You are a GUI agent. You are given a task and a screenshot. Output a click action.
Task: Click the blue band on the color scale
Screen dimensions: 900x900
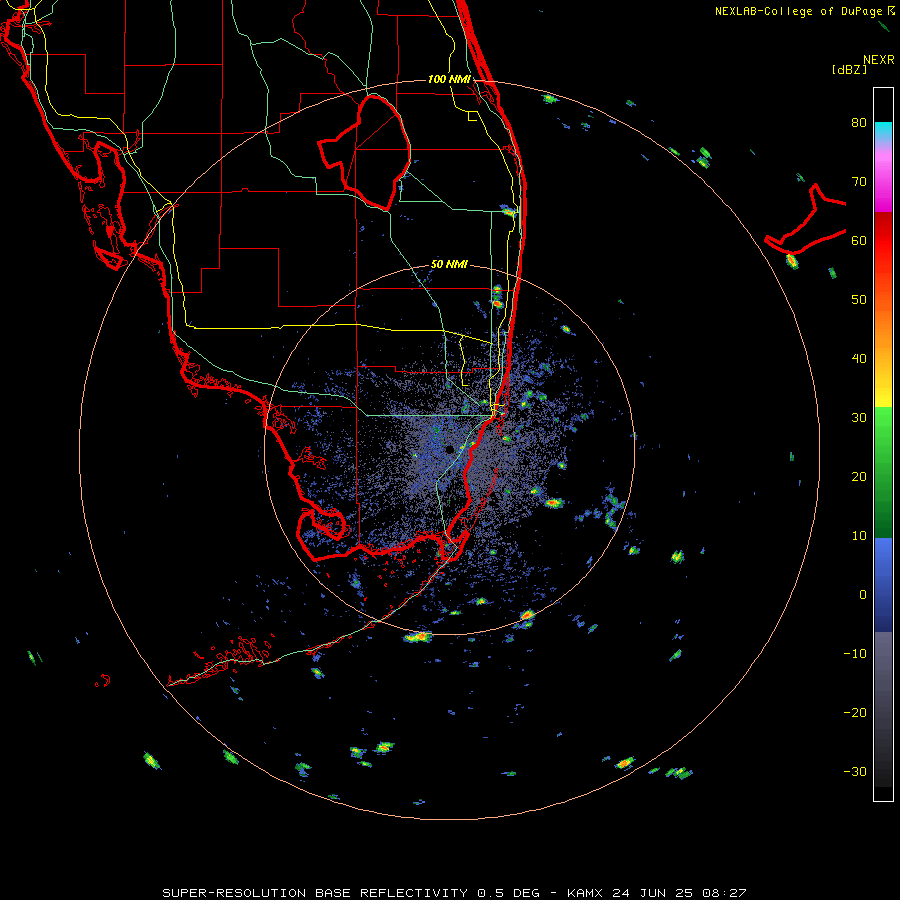tap(883, 585)
